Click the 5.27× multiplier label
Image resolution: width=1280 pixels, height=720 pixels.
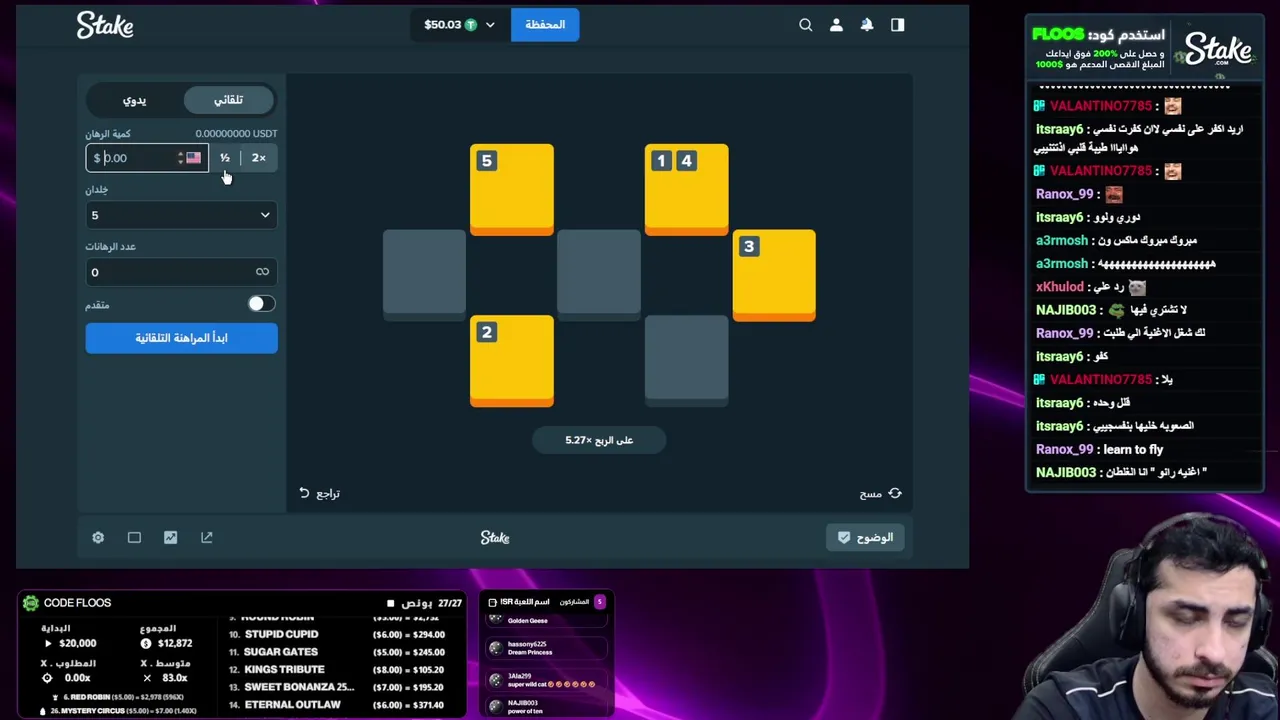pos(599,440)
